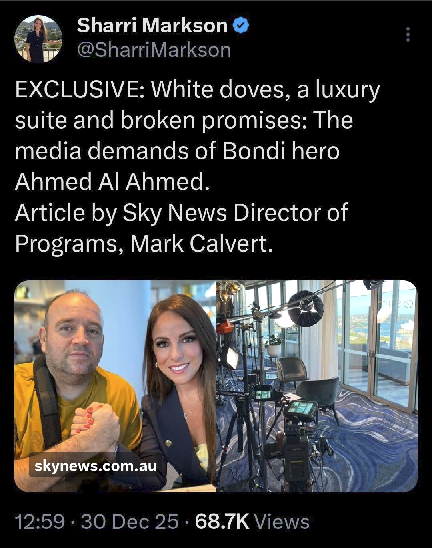Click the blue verified badge
Image resolution: width=432 pixels, height=548 pixels.
pos(241,26)
